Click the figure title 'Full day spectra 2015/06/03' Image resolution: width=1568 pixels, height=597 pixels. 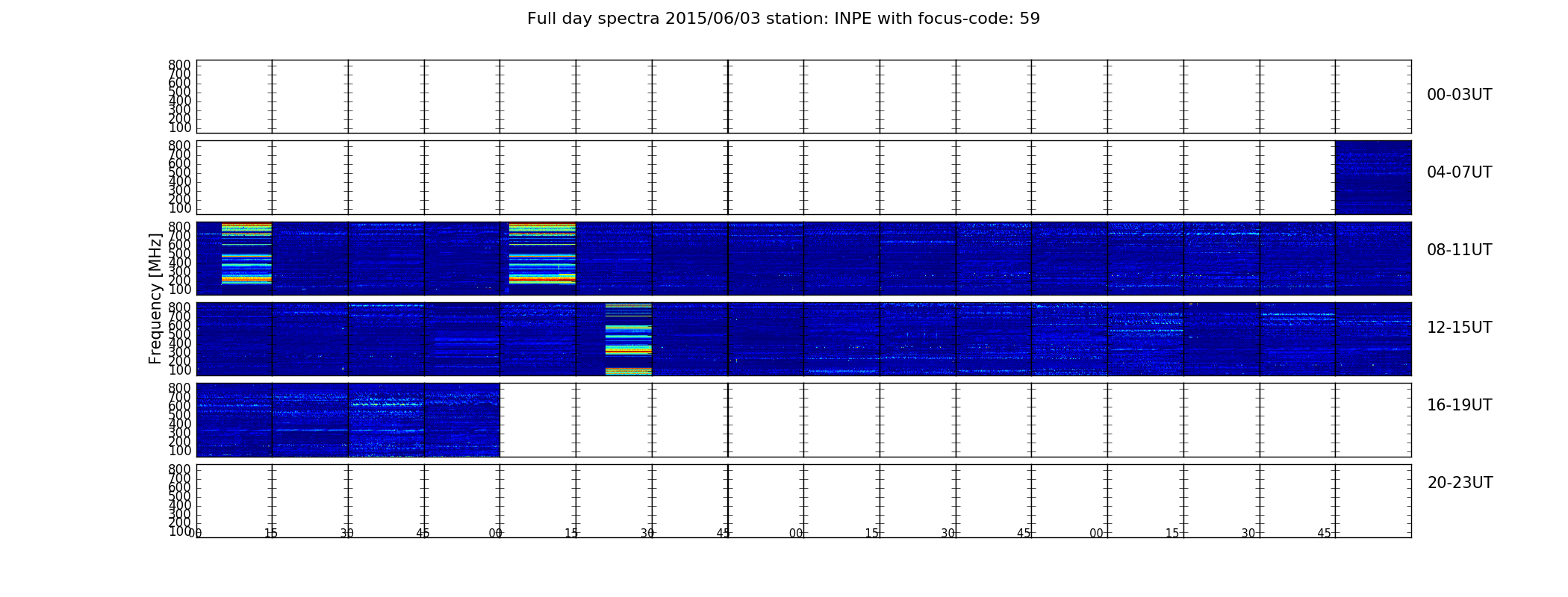783,19
